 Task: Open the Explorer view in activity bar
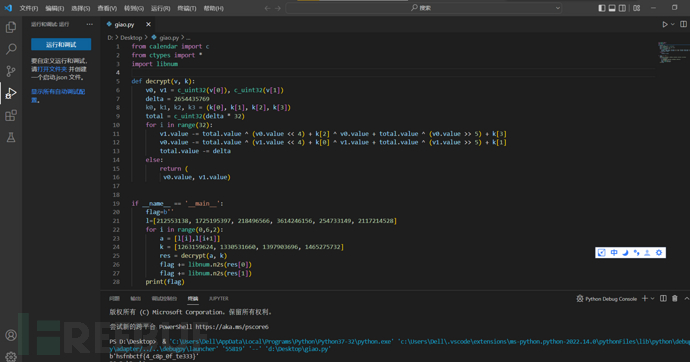pyautogui.click(x=11, y=27)
